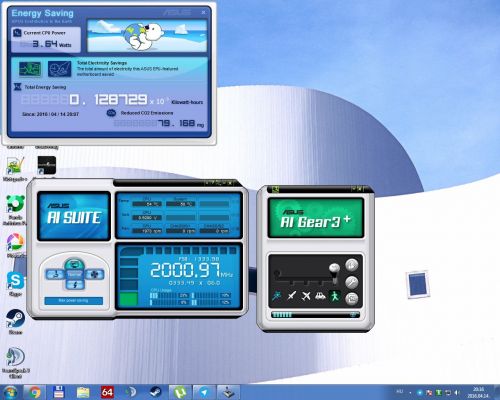Viewport: 500px width, 400px height.
Task: Click the progress bar at bottom of AI Gear3+
Action: coord(315,315)
